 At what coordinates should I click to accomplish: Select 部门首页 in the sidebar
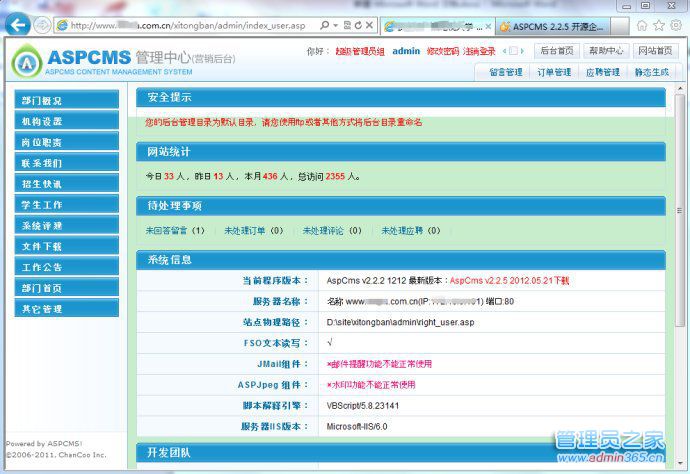pyautogui.click(x=66, y=288)
